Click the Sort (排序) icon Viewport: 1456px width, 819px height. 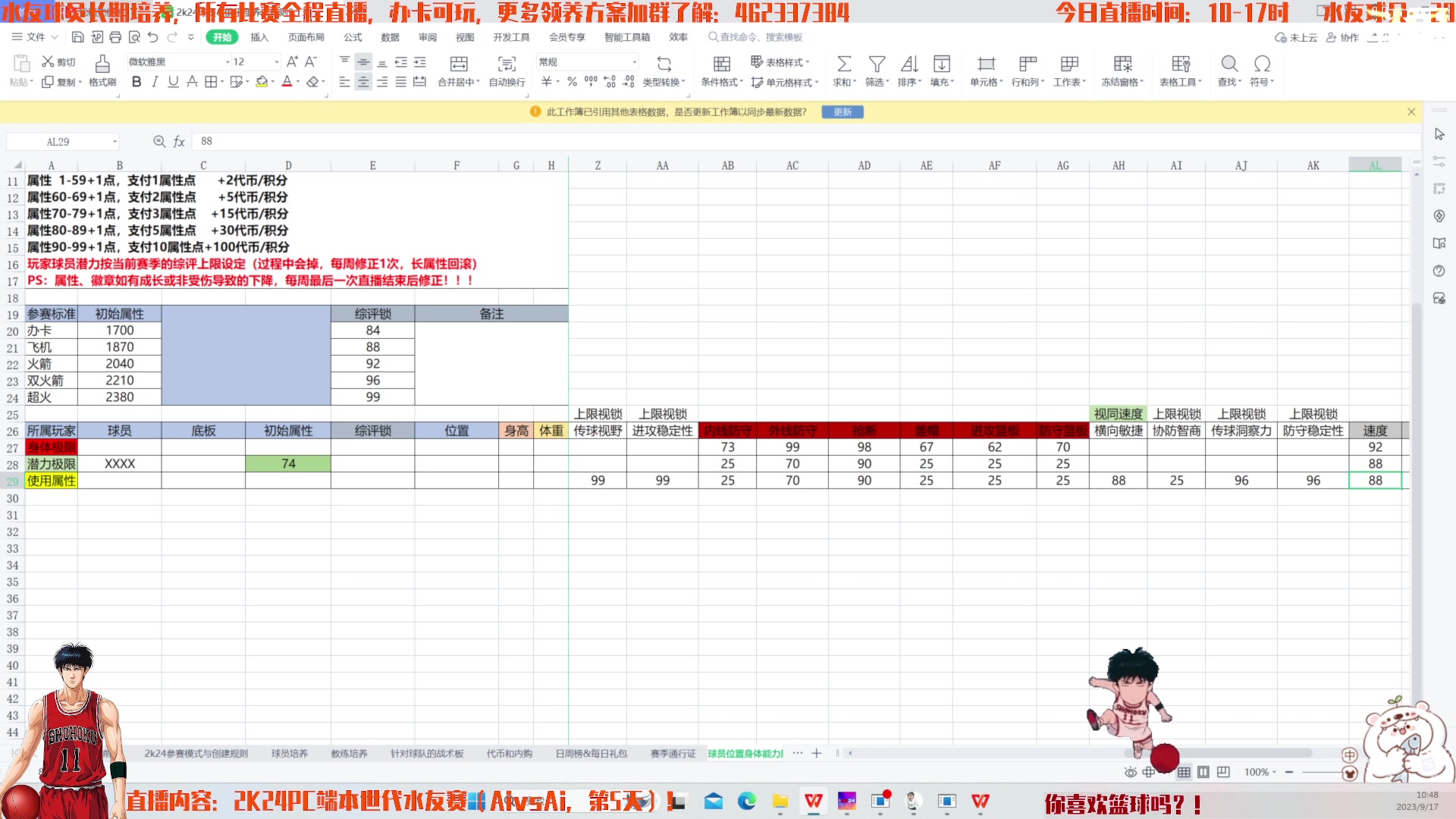(x=909, y=64)
